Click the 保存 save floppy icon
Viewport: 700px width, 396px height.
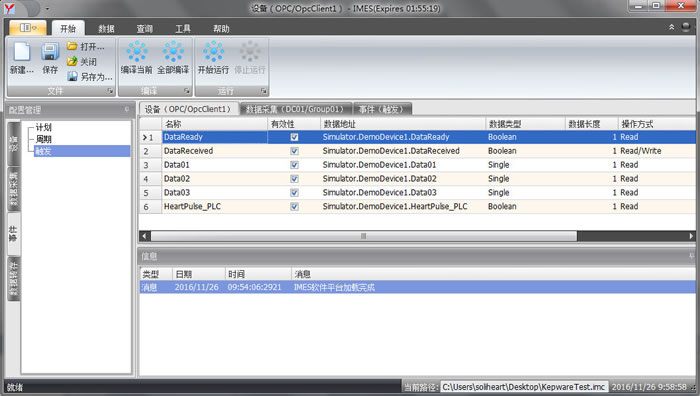(50, 52)
